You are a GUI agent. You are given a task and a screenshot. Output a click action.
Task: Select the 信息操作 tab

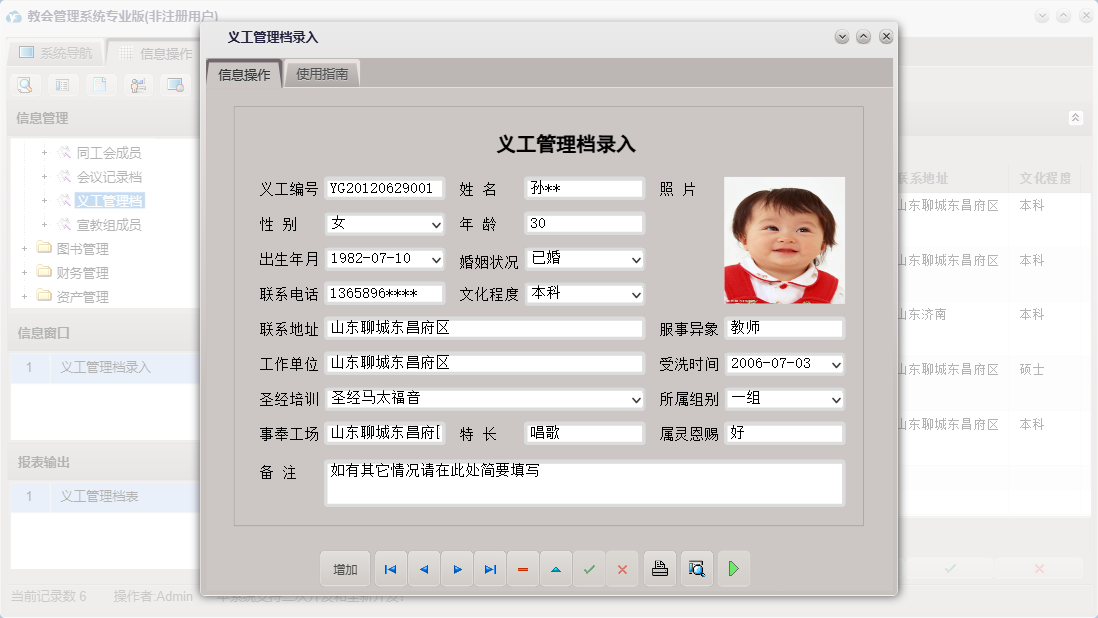click(x=242, y=73)
